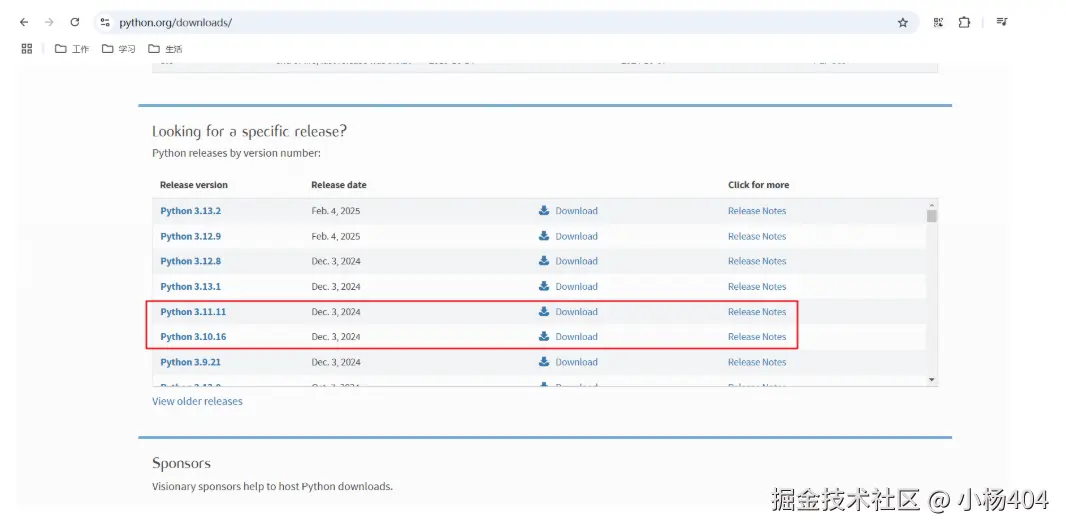Reload the page with refresh icon

click(75, 22)
